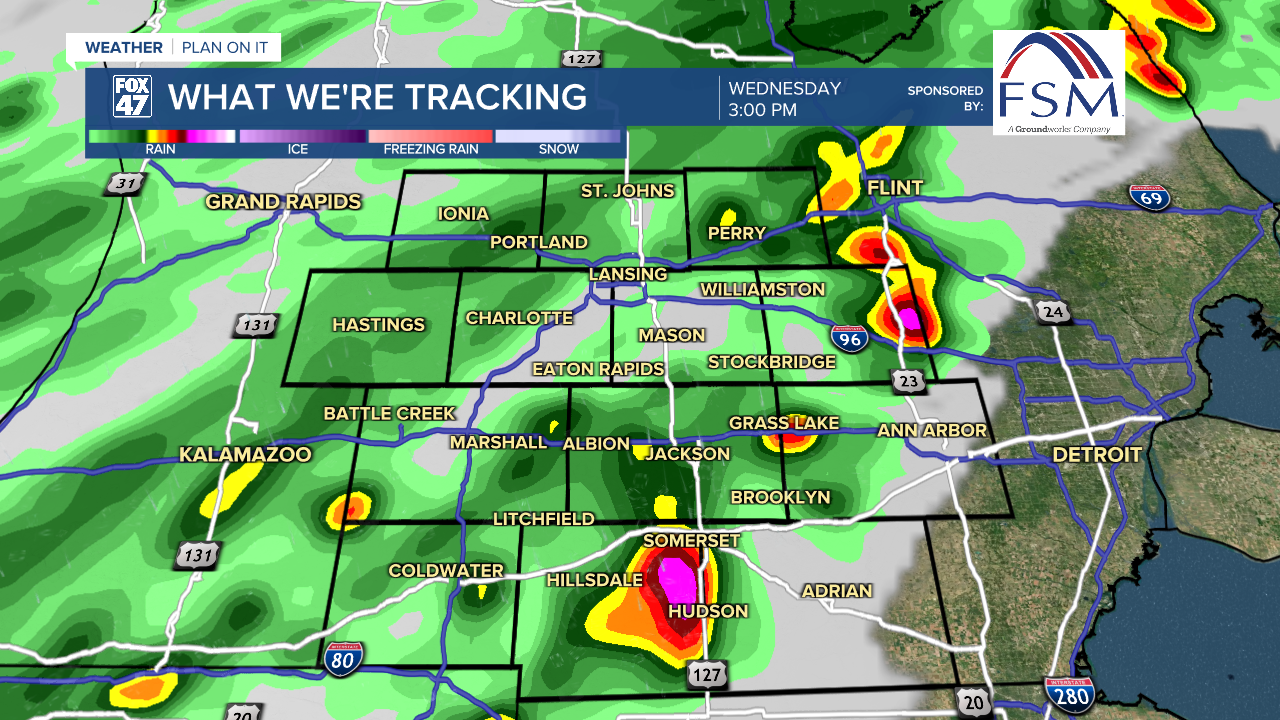The height and width of the screenshot is (720, 1280).
Task: Click the Interstate 80 highway shield
Action: click(343, 657)
